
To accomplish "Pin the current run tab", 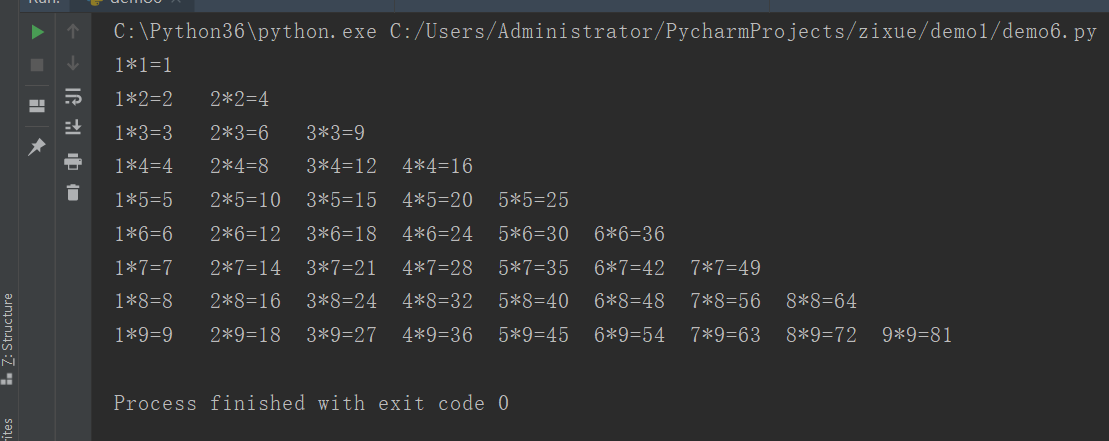I will (x=37, y=147).
